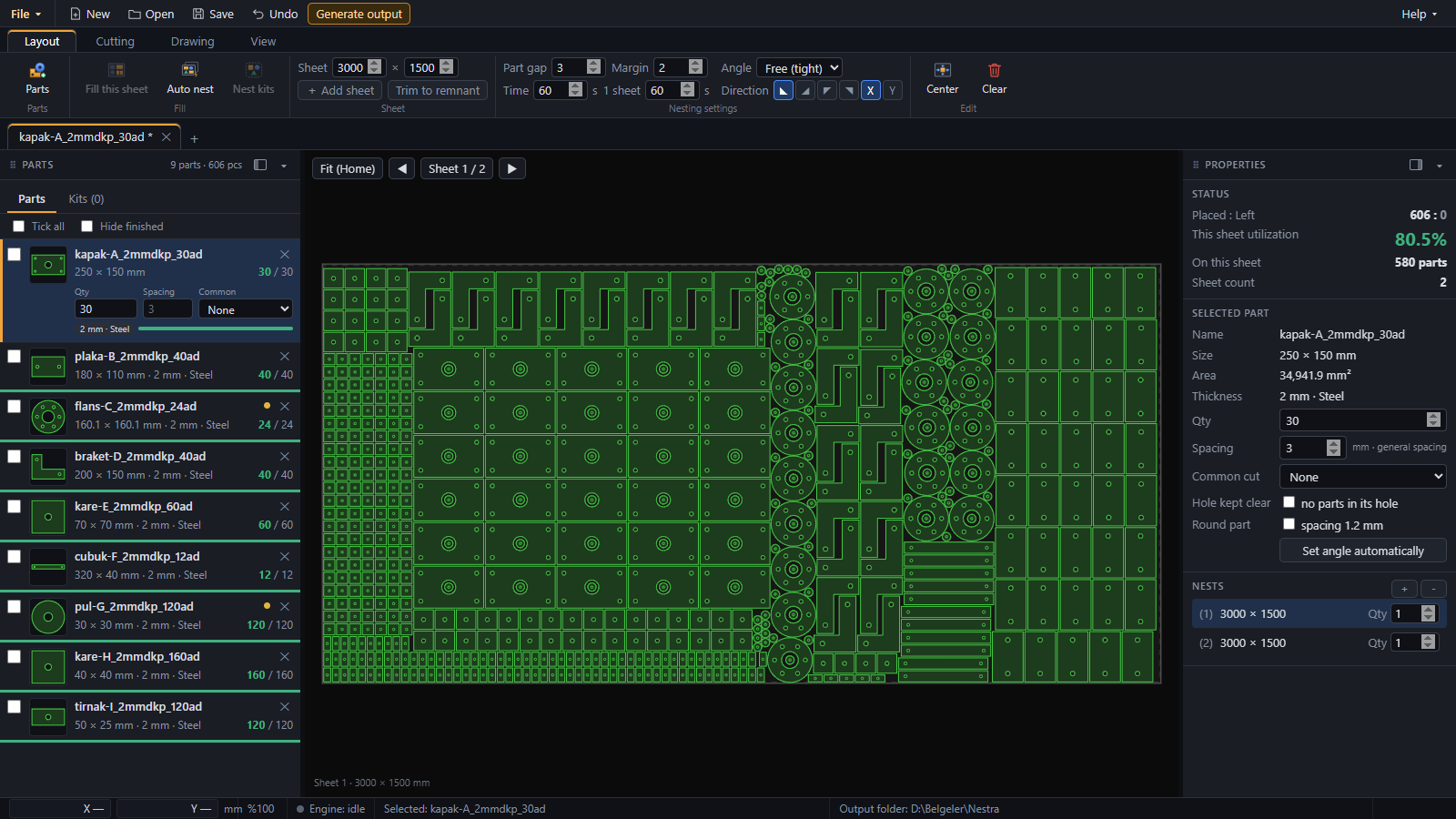Toggle the Parts panel layout icon
This screenshot has height=819, width=1456.
pyautogui.click(x=260, y=165)
